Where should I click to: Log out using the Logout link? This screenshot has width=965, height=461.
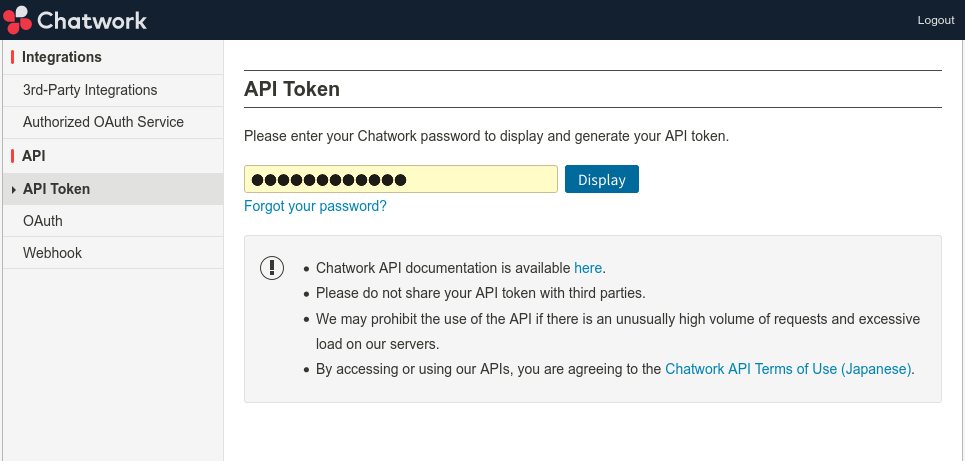point(935,20)
